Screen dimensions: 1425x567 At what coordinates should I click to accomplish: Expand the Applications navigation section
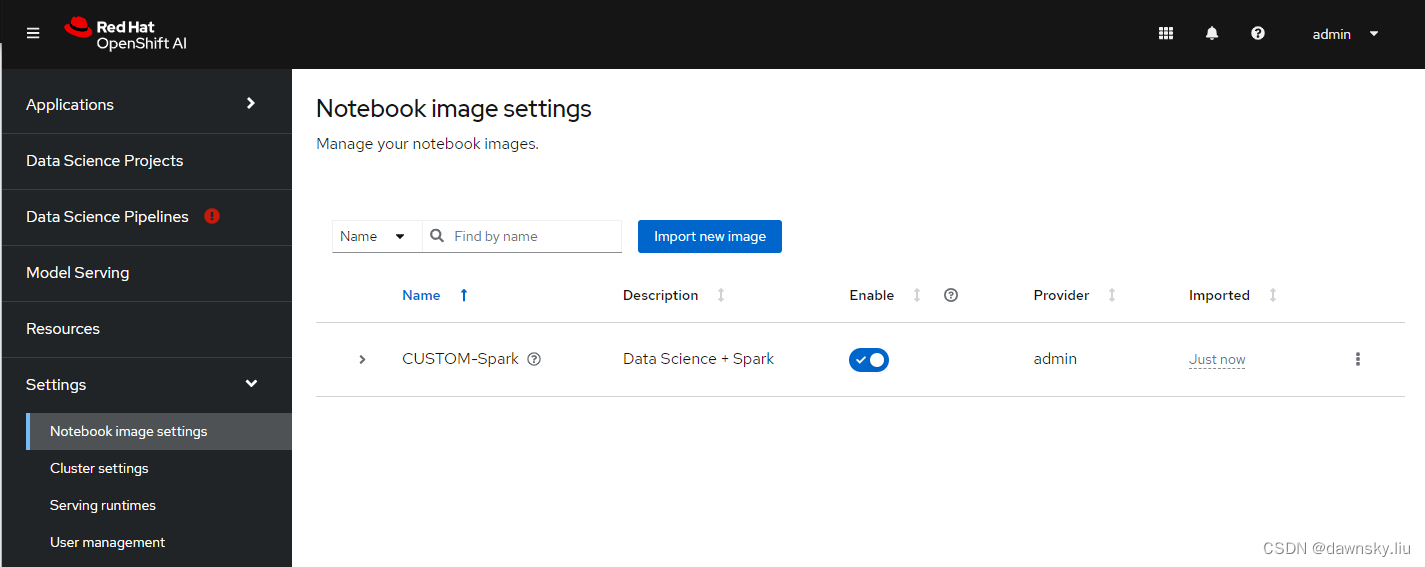click(x=146, y=105)
